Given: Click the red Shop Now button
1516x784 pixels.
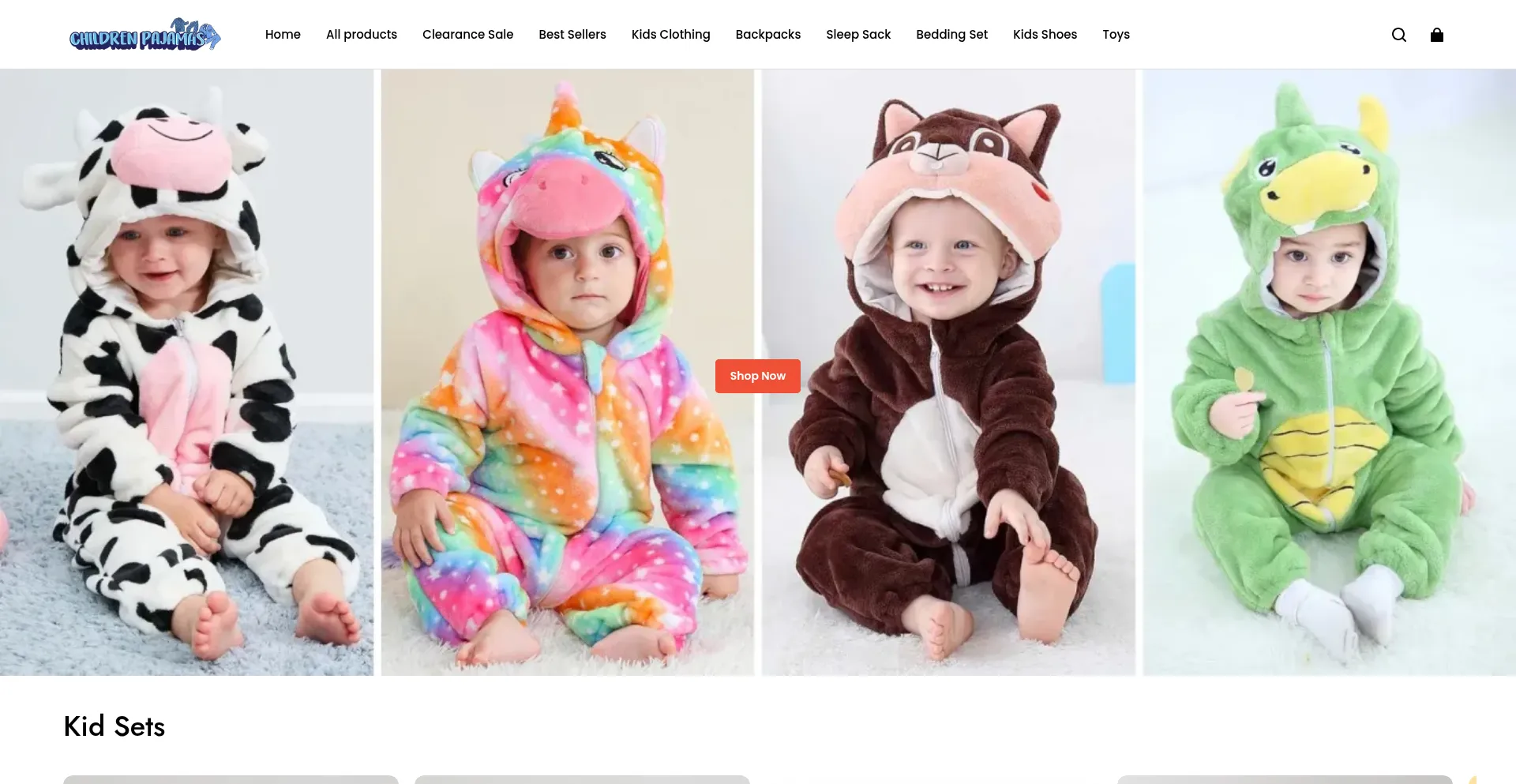Looking at the screenshot, I should point(758,376).
